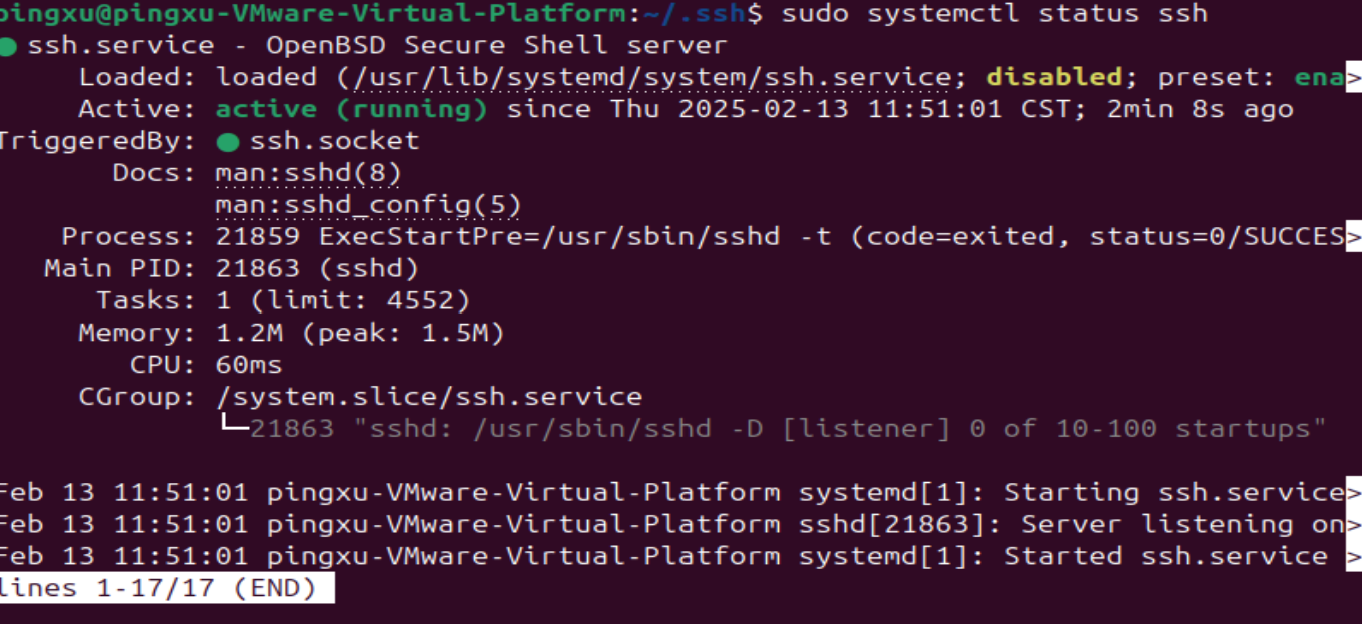Click the 'active (running)' status text
The width and height of the screenshot is (1362, 624).
[352, 109]
